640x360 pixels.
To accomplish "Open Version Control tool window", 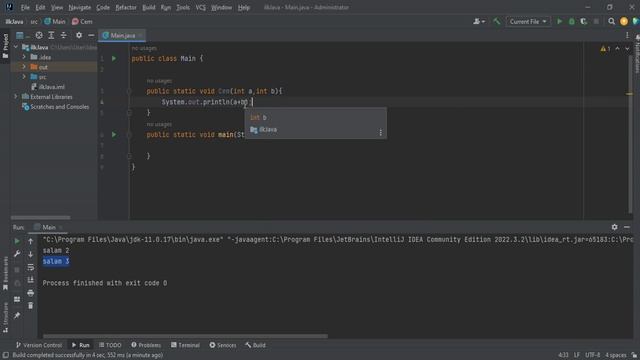I will [x=39, y=345].
